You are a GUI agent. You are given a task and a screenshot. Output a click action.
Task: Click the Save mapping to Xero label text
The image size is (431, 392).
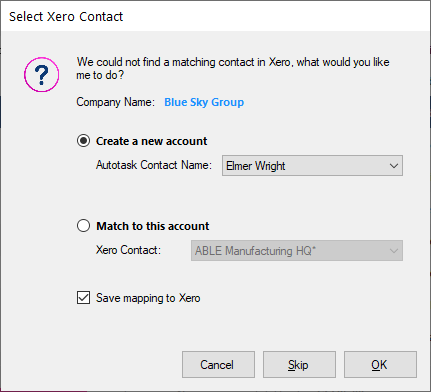(148, 298)
